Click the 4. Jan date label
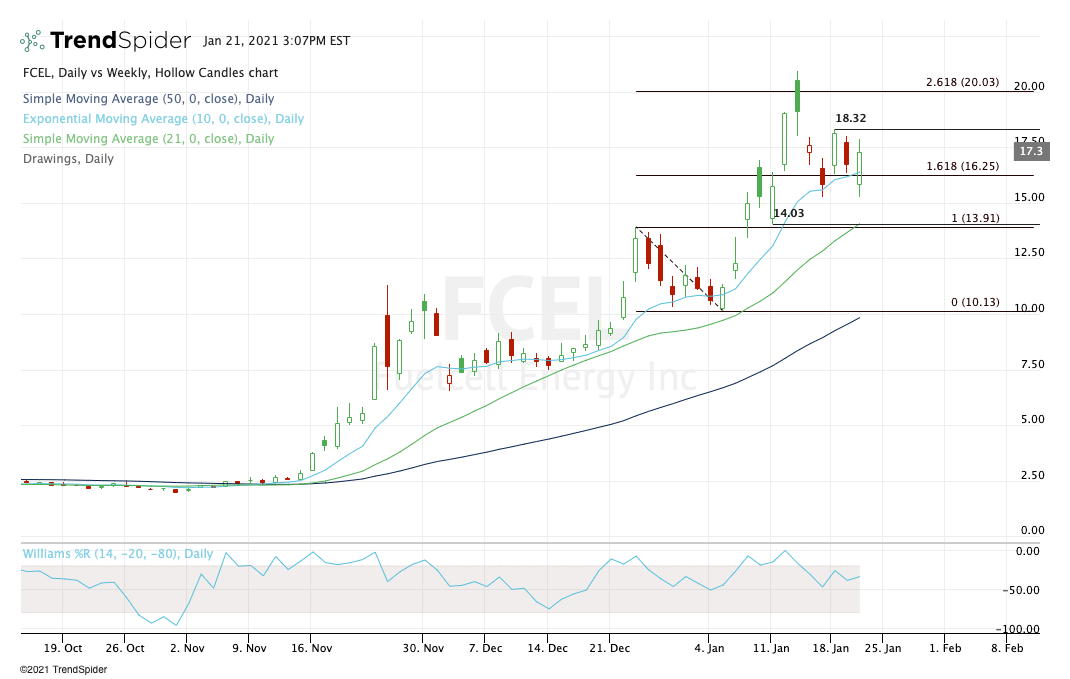Image resolution: width=1070 pixels, height=679 pixels. click(x=709, y=648)
